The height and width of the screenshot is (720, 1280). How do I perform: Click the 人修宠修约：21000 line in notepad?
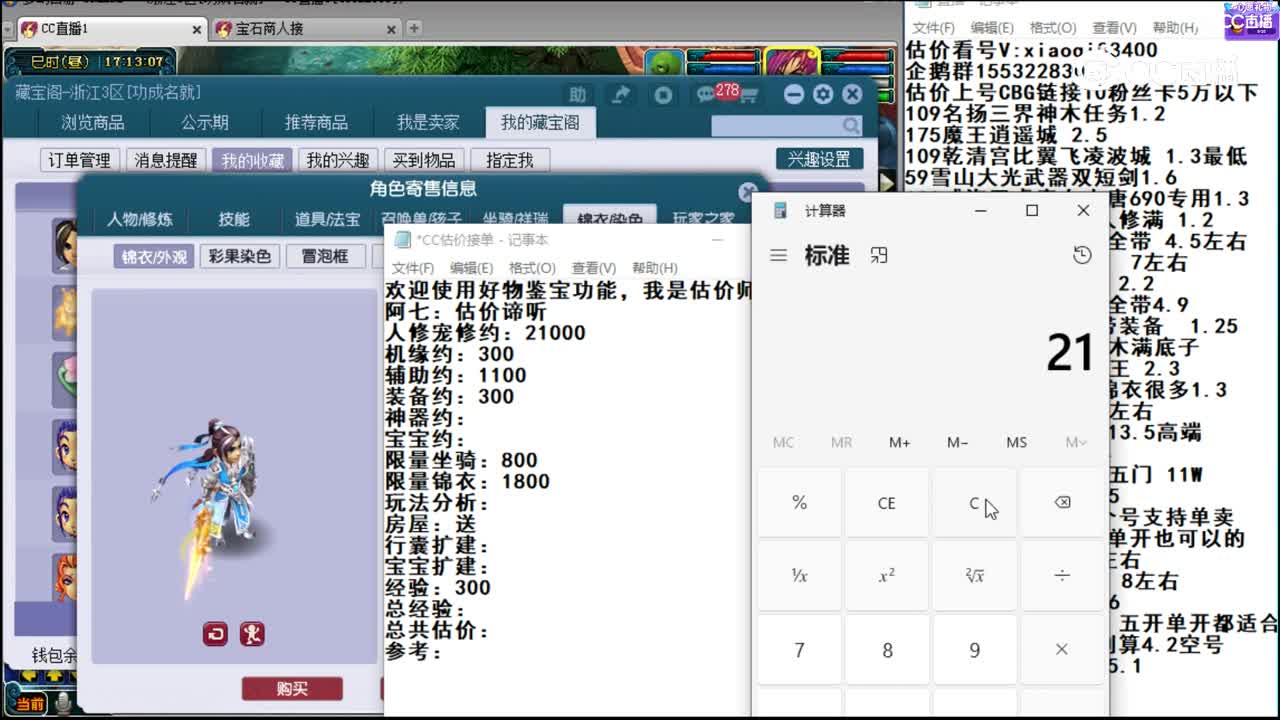(486, 333)
